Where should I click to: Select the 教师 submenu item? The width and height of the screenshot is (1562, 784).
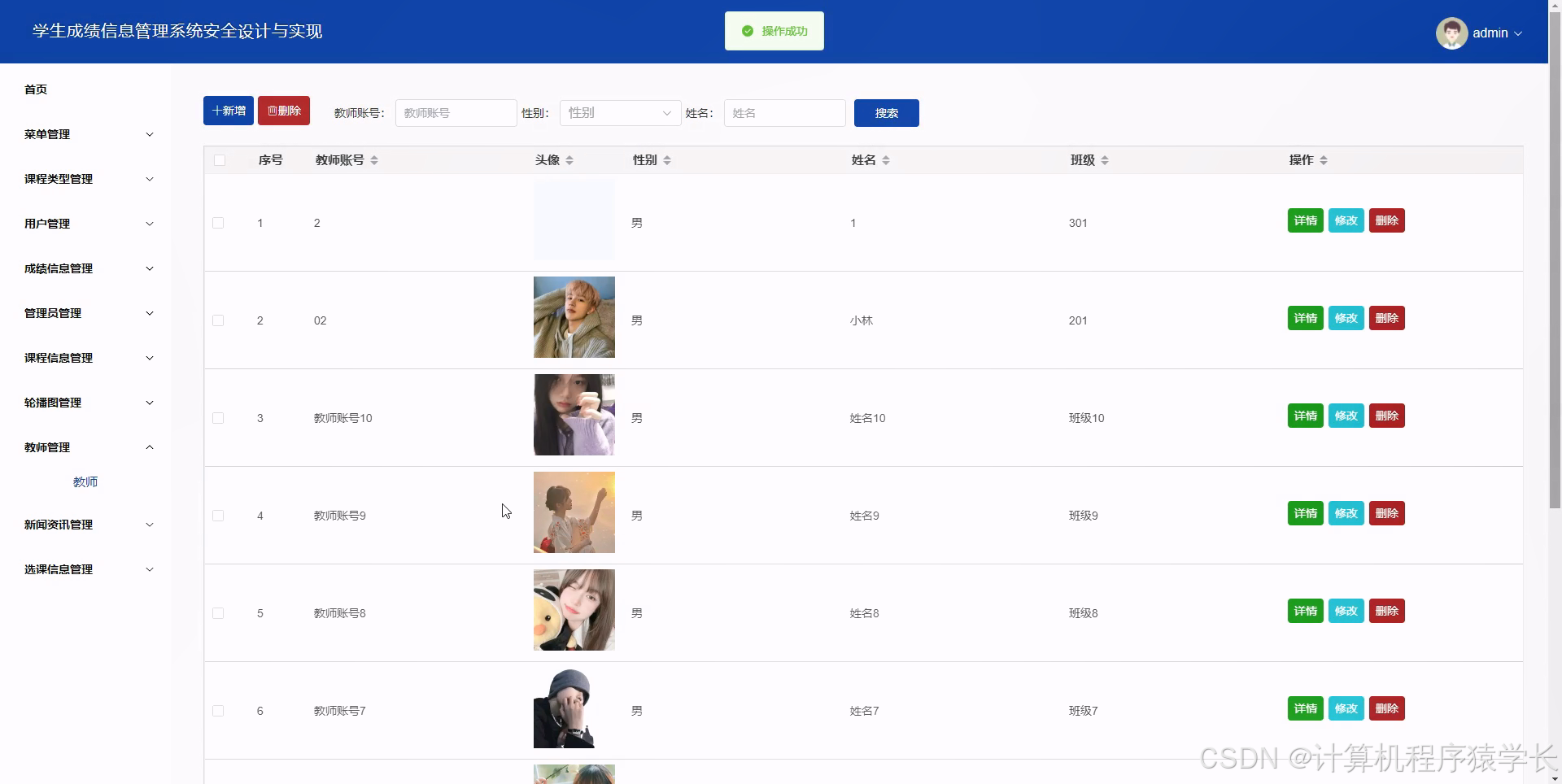(85, 481)
